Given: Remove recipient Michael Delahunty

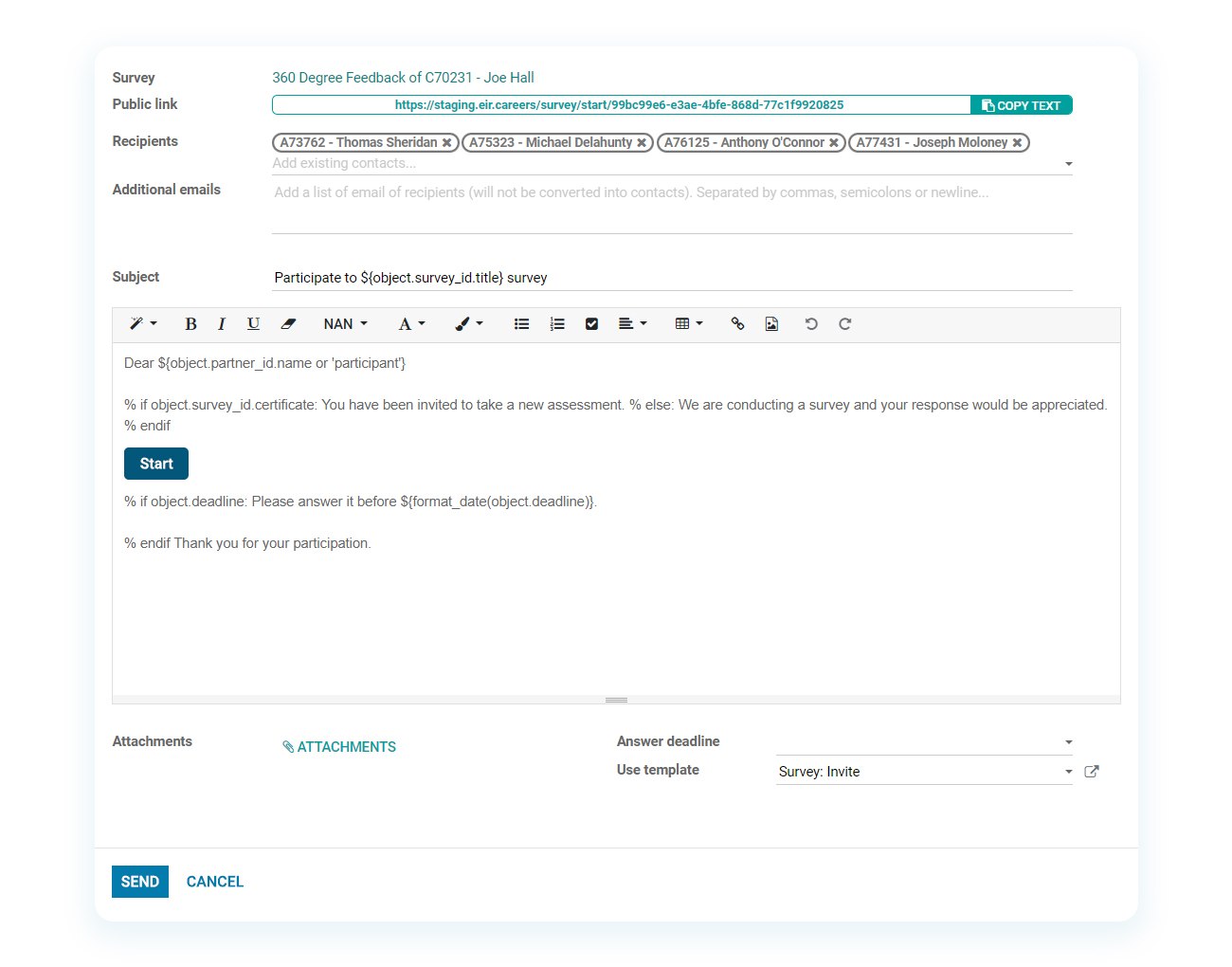Looking at the screenshot, I should pyautogui.click(x=642, y=143).
